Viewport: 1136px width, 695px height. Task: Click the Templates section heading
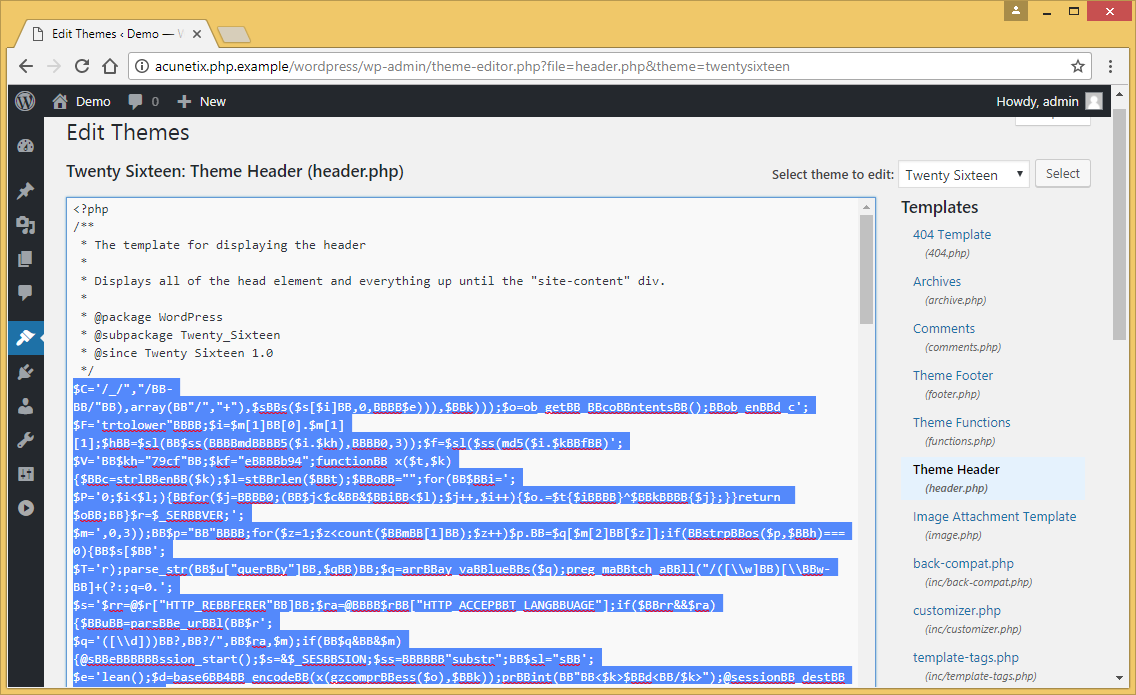coord(940,207)
